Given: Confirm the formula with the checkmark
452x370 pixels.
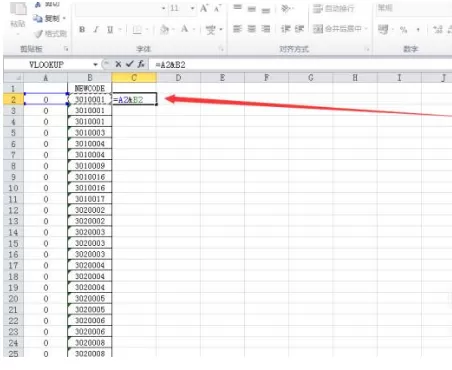Looking at the screenshot, I should point(130,64).
